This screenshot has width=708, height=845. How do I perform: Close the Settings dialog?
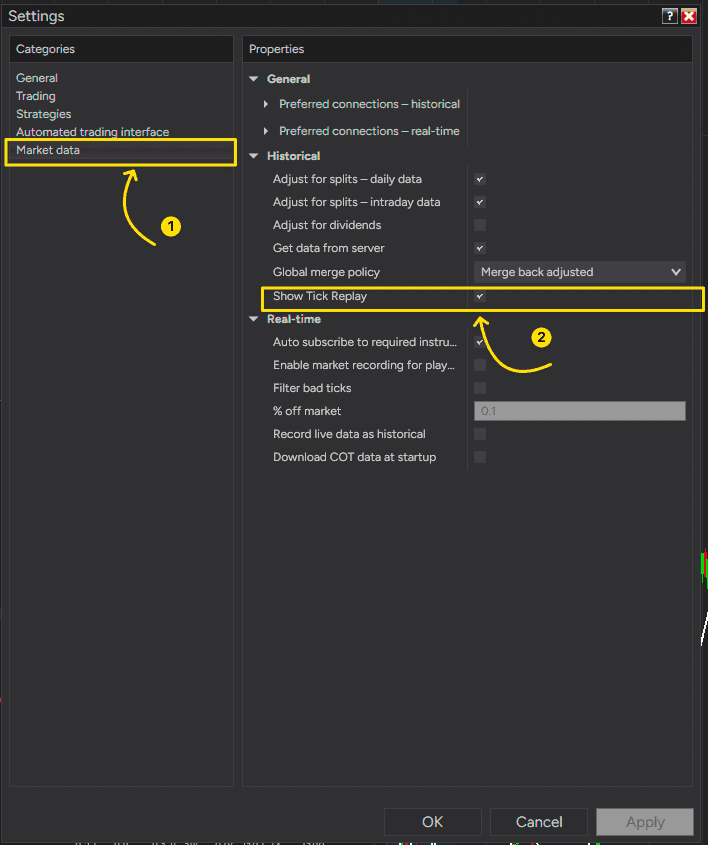point(689,16)
